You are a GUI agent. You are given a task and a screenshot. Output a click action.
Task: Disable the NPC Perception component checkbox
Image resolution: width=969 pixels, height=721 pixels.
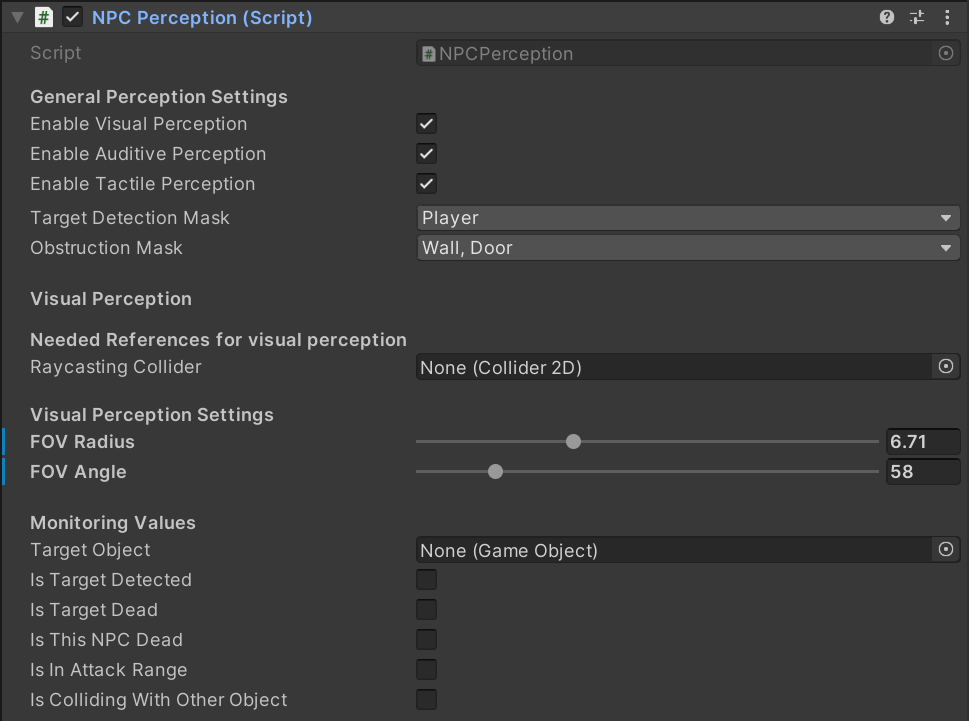72,17
